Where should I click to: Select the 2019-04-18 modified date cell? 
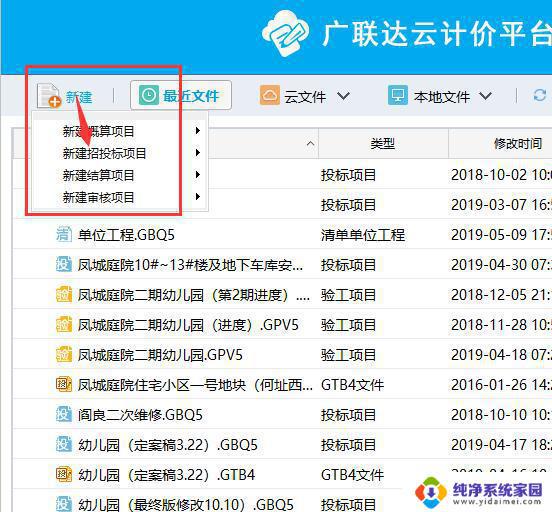click(502, 355)
